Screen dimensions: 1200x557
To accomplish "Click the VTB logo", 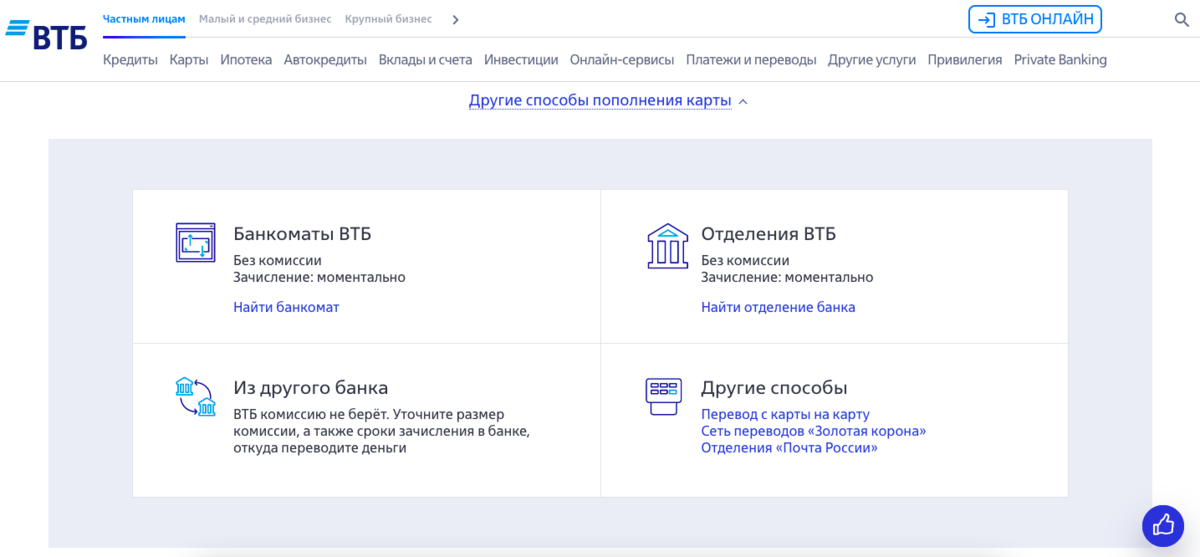I will pos(46,33).
